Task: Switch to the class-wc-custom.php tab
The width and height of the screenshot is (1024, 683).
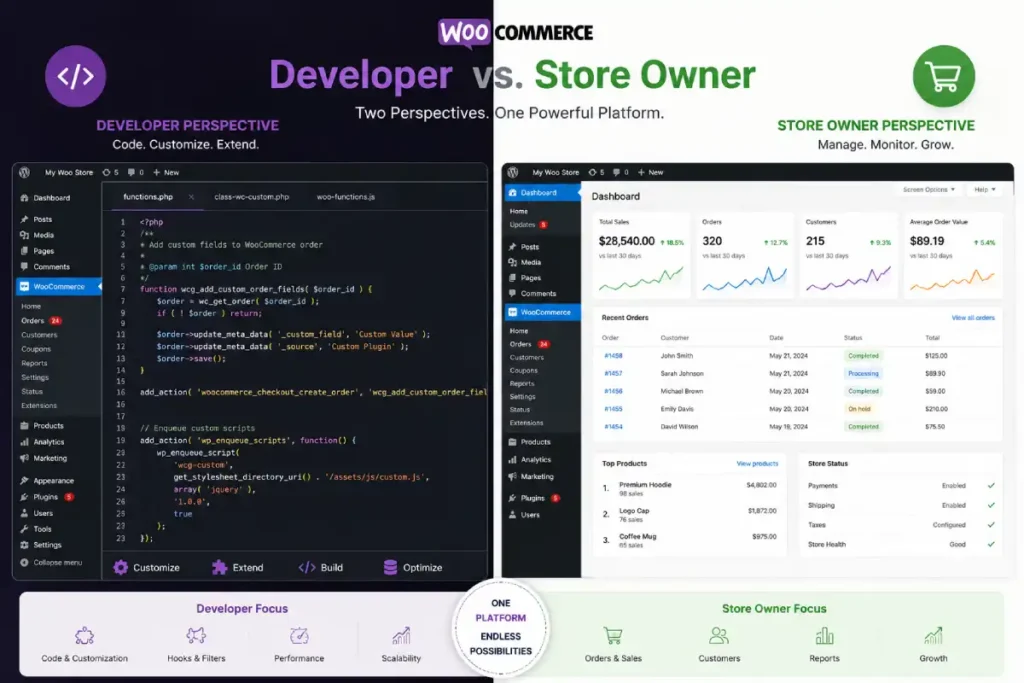Action: click(251, 197)
